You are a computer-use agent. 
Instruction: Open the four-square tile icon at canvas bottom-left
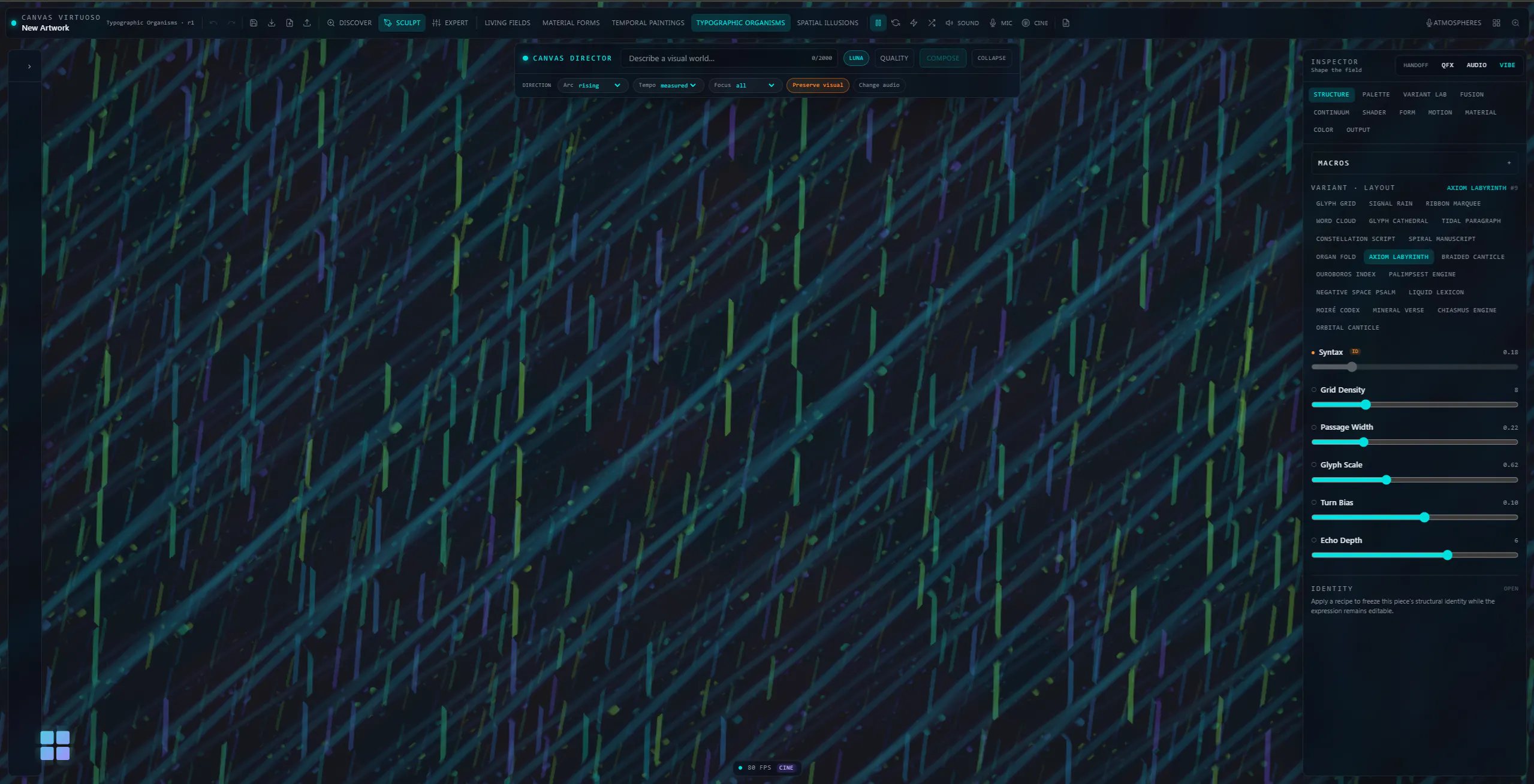click(x=55, y=745)
